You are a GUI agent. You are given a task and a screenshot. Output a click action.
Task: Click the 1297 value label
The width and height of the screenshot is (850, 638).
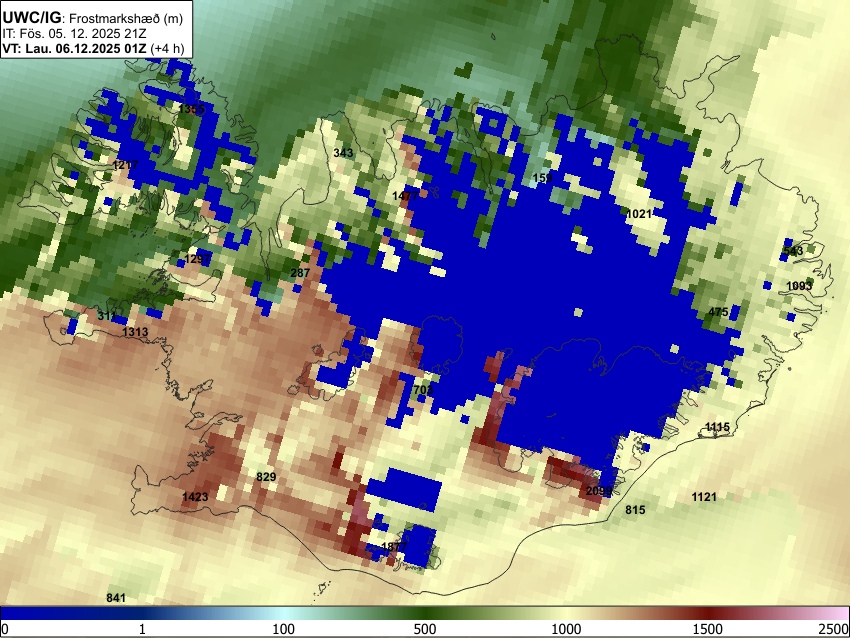coord(197,259)
